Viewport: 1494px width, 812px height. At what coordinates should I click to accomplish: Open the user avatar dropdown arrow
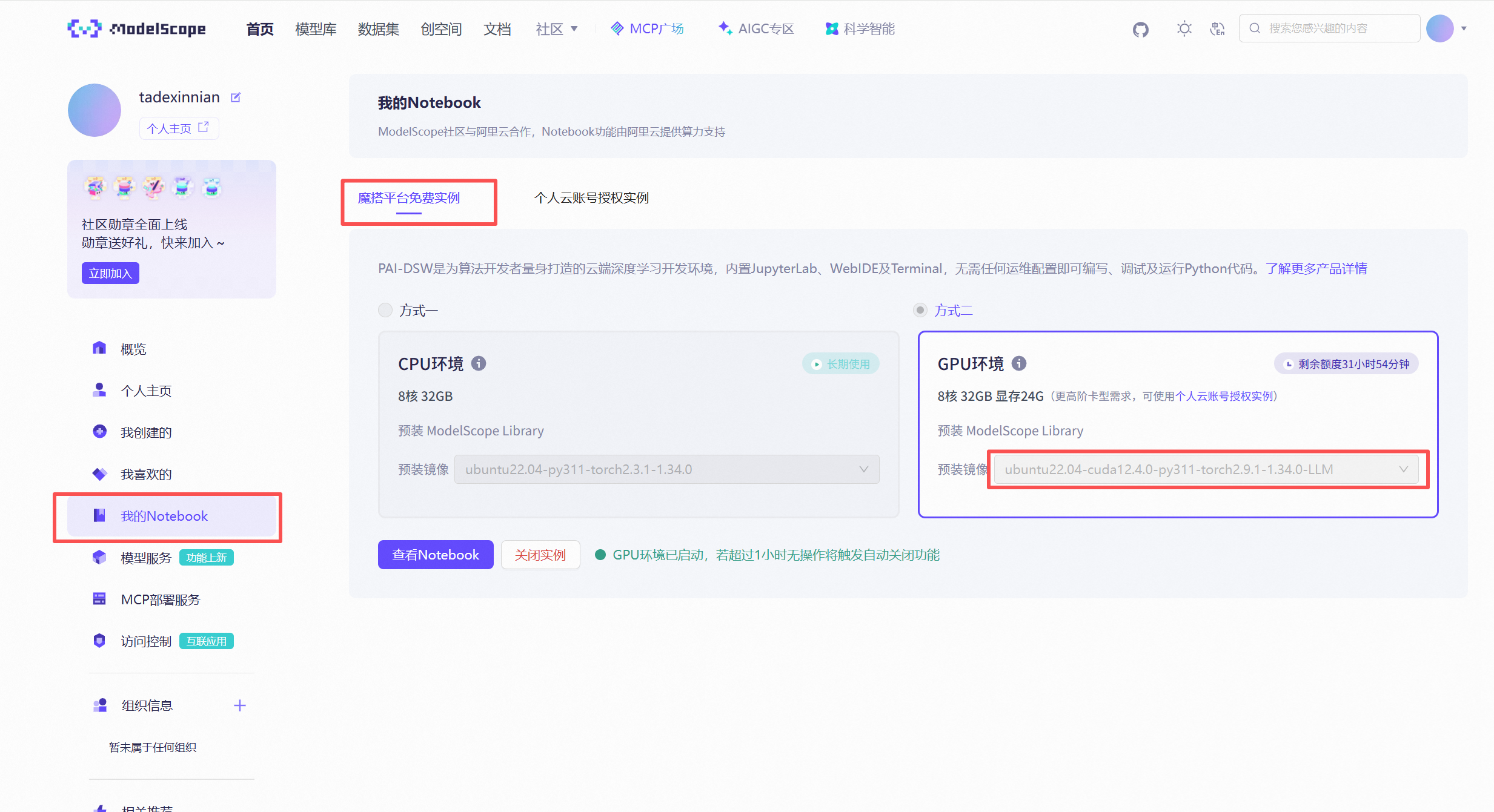tap(1464, 28)
